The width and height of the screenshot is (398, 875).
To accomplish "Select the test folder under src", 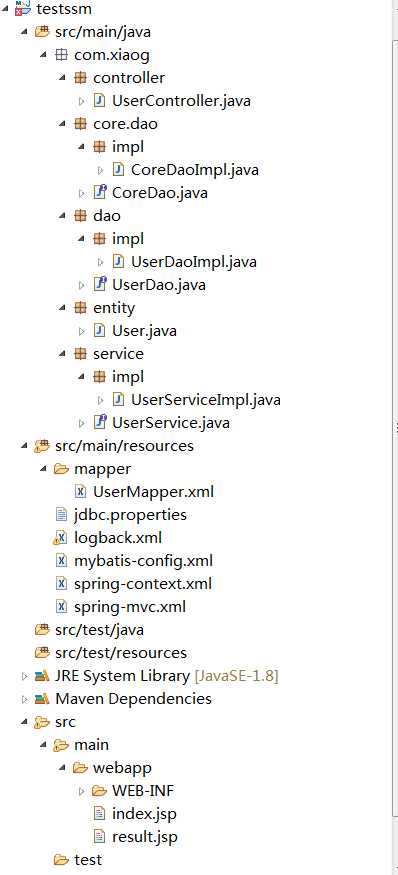I will pyautogui.click(x=88, y=859).
